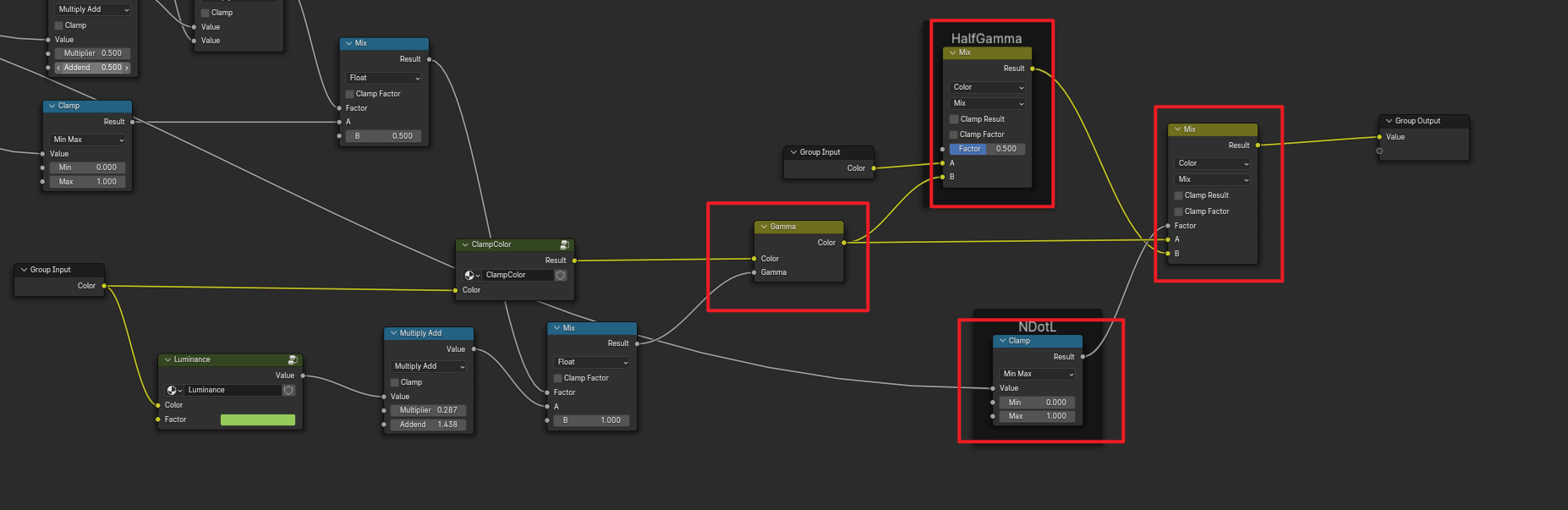Click the Gamma node's Color output socket
This screenshot has height=510, width=1568.
coord(844,243)
